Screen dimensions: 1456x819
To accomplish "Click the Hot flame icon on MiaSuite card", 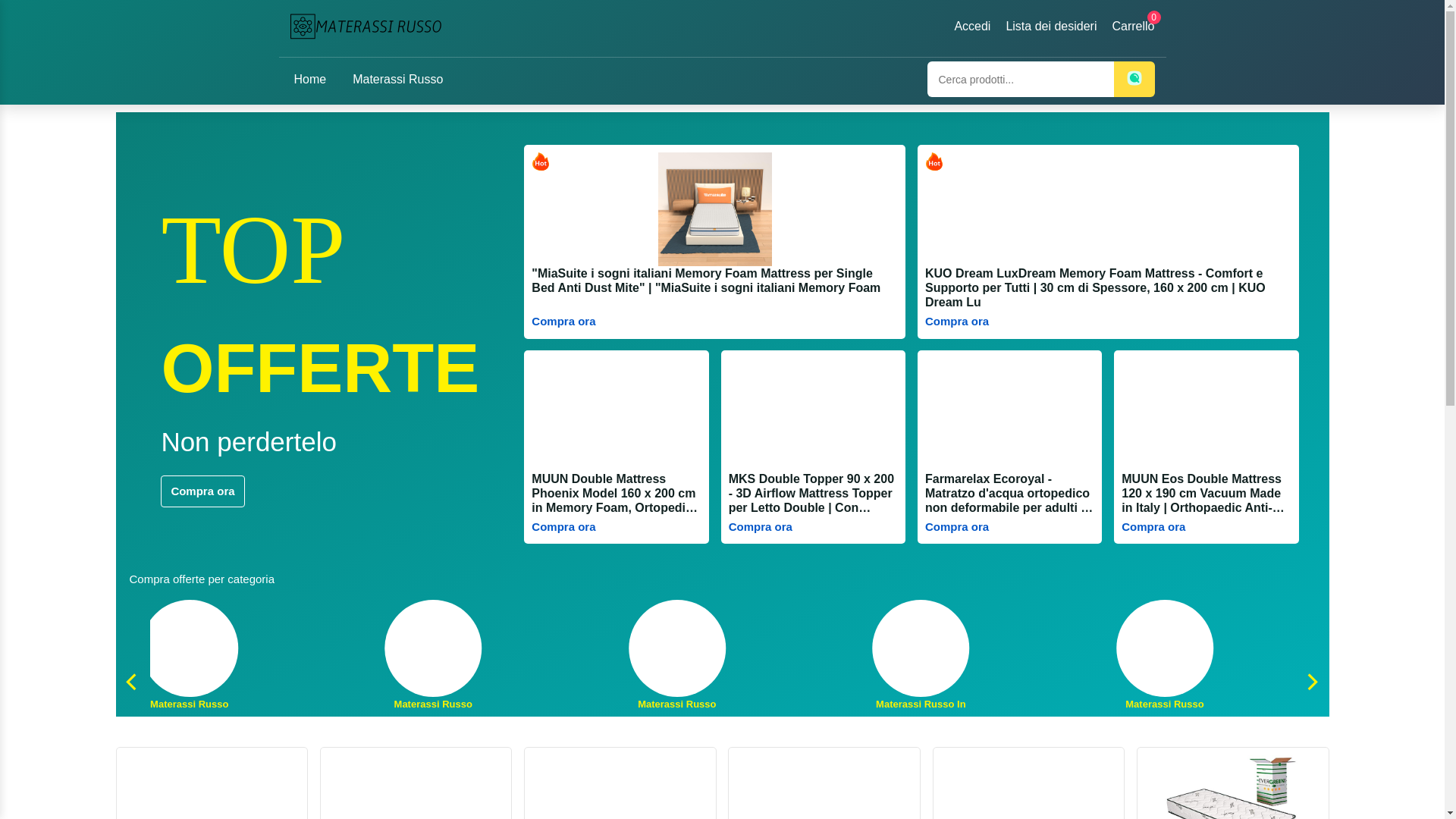I will tap(541, 162).
